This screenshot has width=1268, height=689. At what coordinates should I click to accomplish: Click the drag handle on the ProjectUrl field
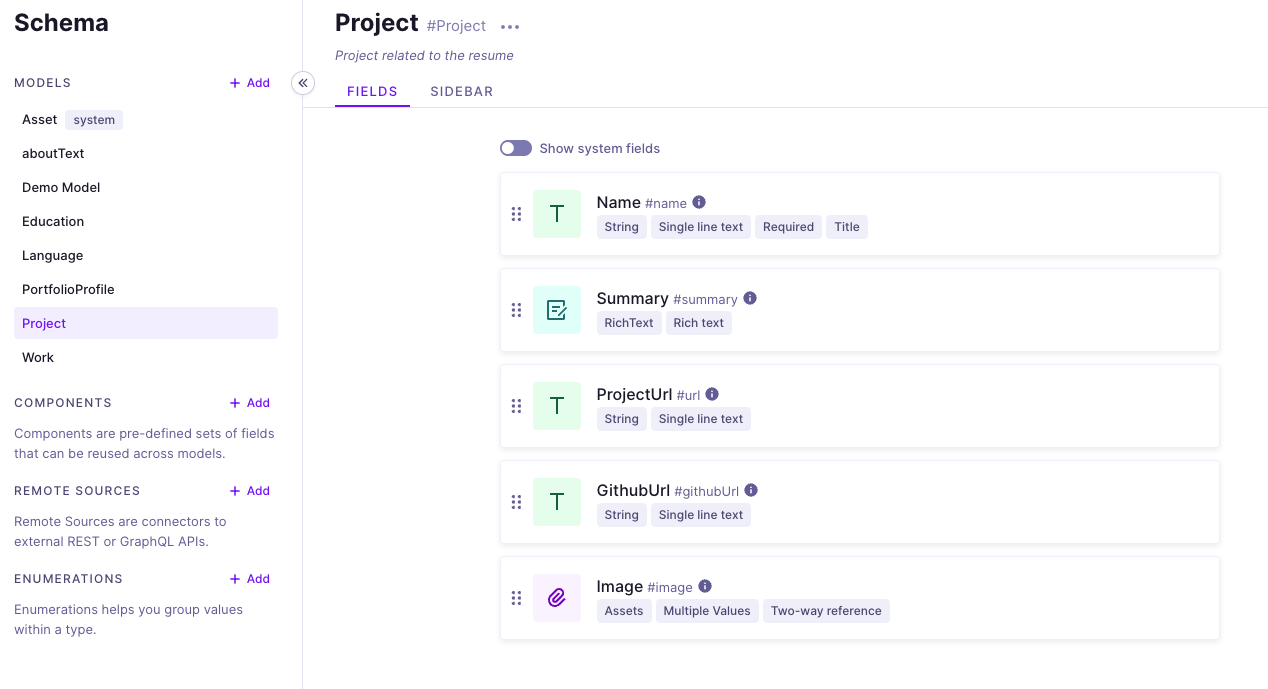[517, 406]
